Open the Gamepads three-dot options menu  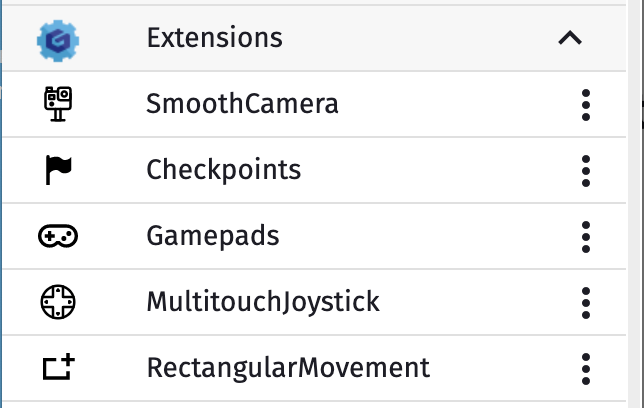coord(586,236)
